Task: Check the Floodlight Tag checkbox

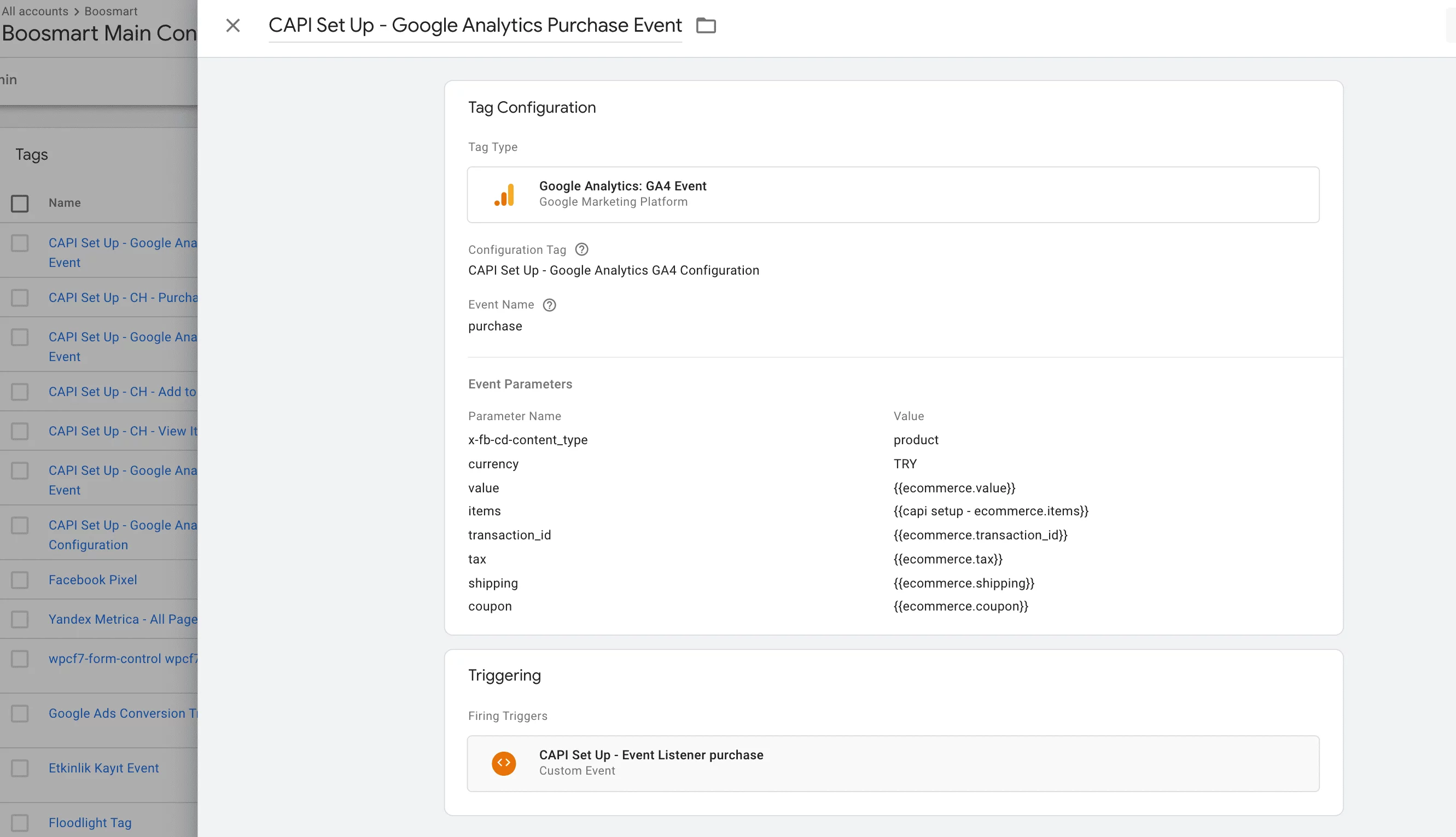Action: pyautogui.click(x=20, y=823)
